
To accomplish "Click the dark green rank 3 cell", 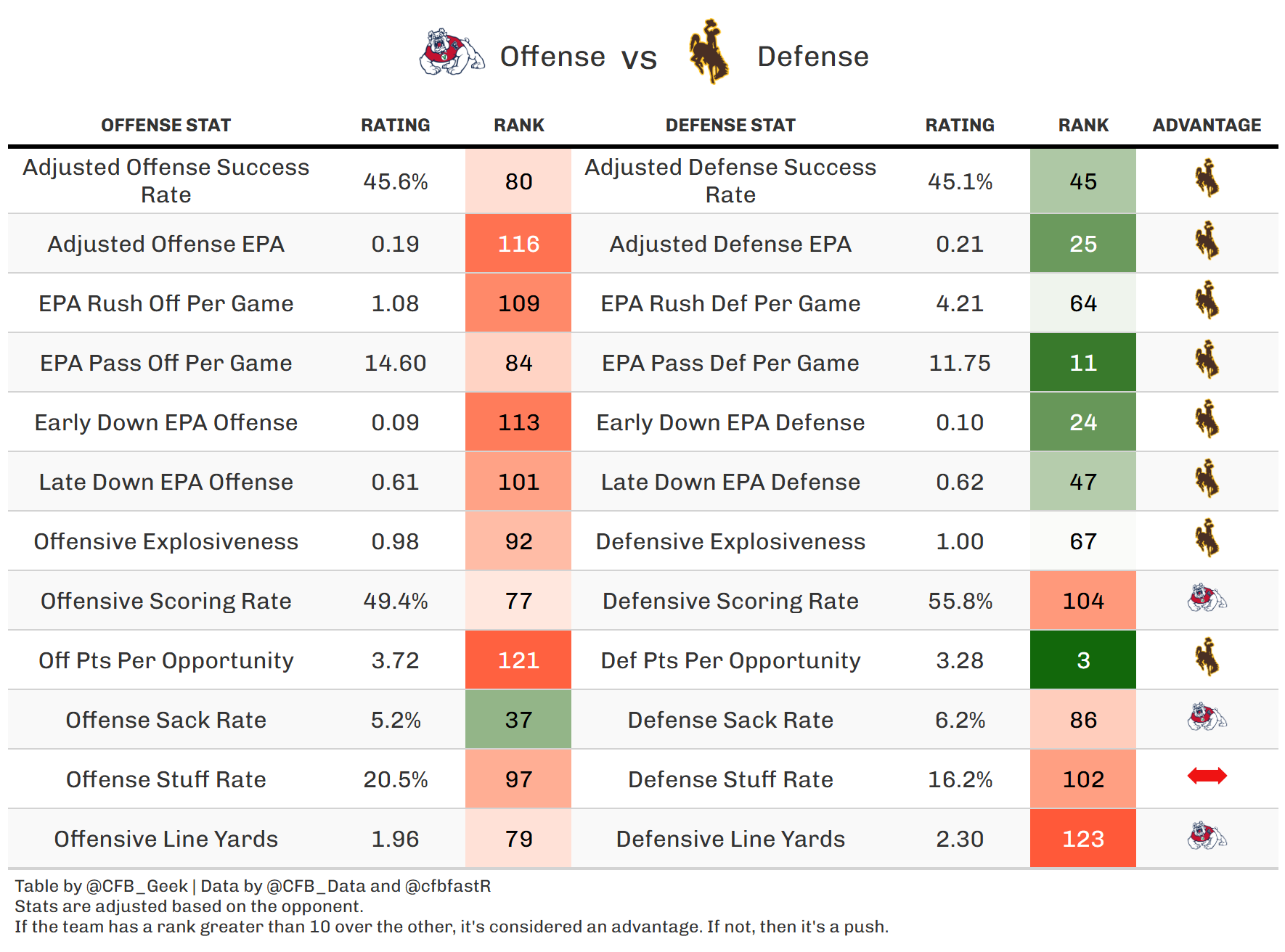I will pos(1082,660).
